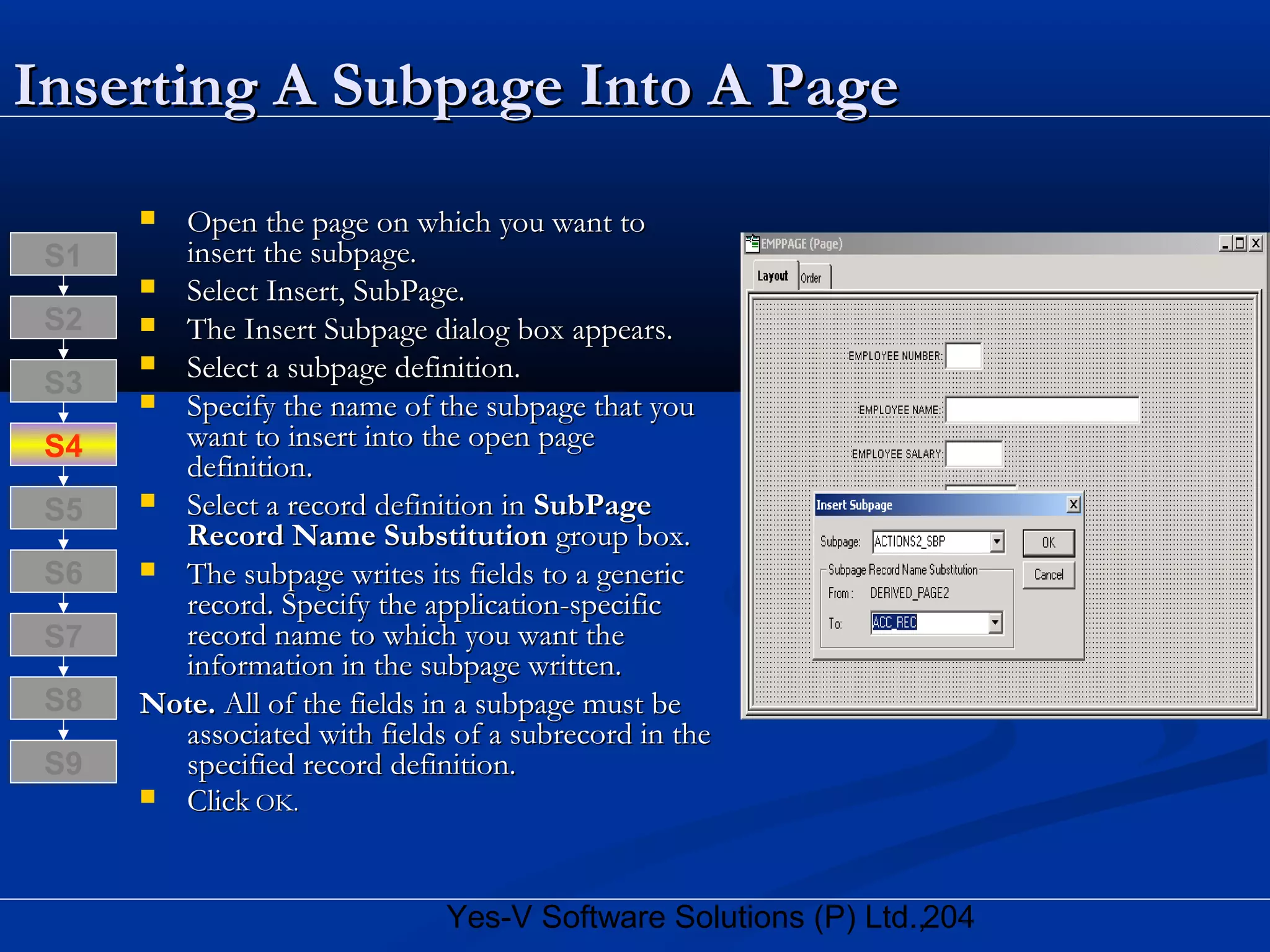Click 'Select Insert, SubPage.' bullet text
This screenshot has width=1270, height=952.
coord(326,291)
